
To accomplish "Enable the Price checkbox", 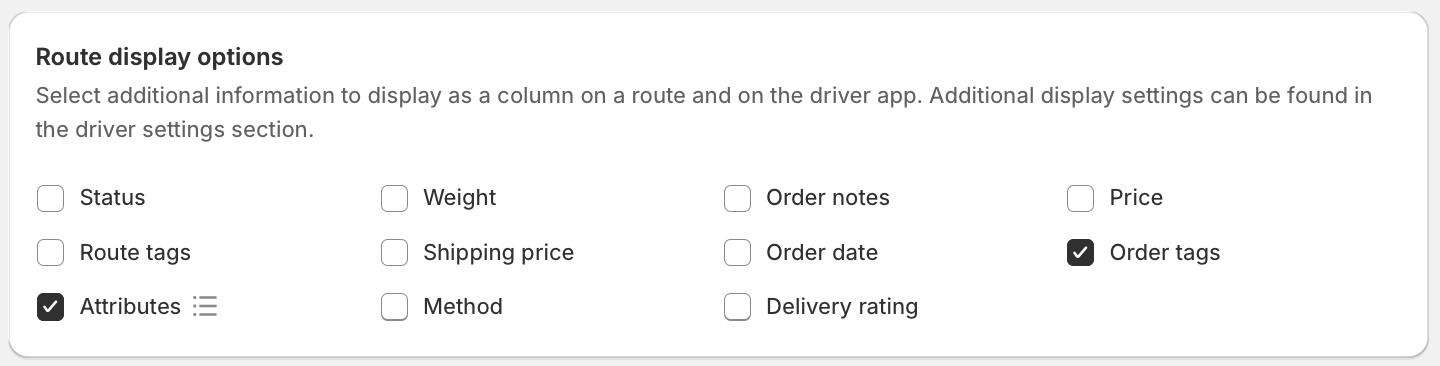I will pyautogui.click(x=1080, y=198).
